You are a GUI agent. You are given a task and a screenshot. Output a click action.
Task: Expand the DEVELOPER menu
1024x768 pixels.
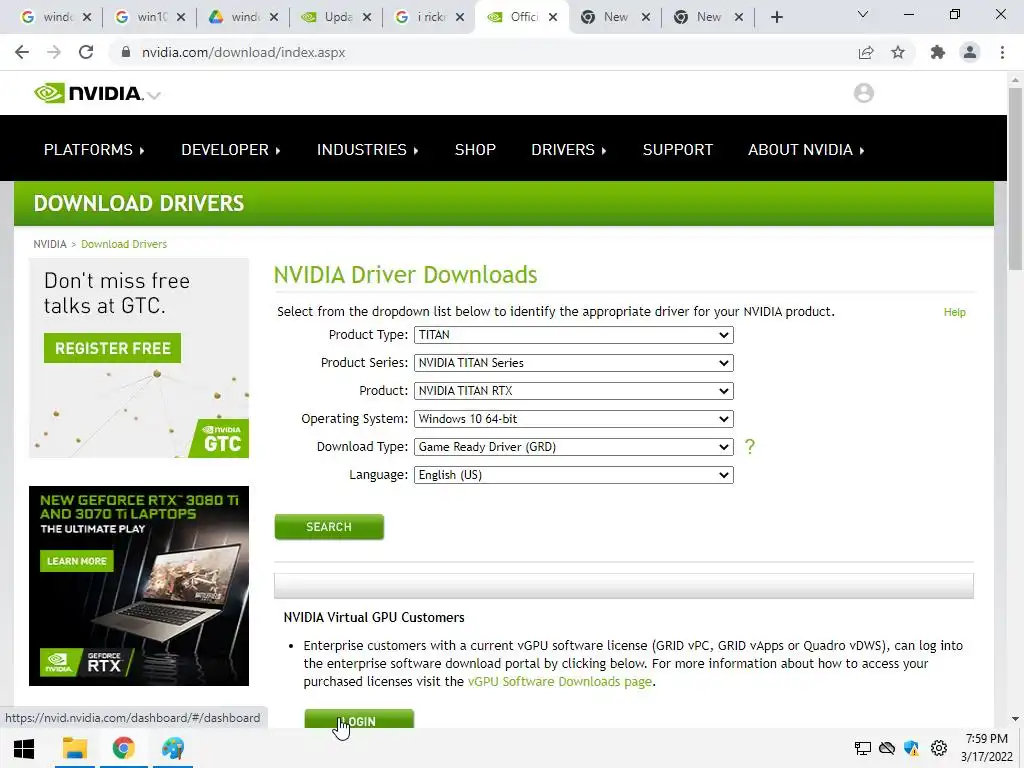(x=231, y=150)
